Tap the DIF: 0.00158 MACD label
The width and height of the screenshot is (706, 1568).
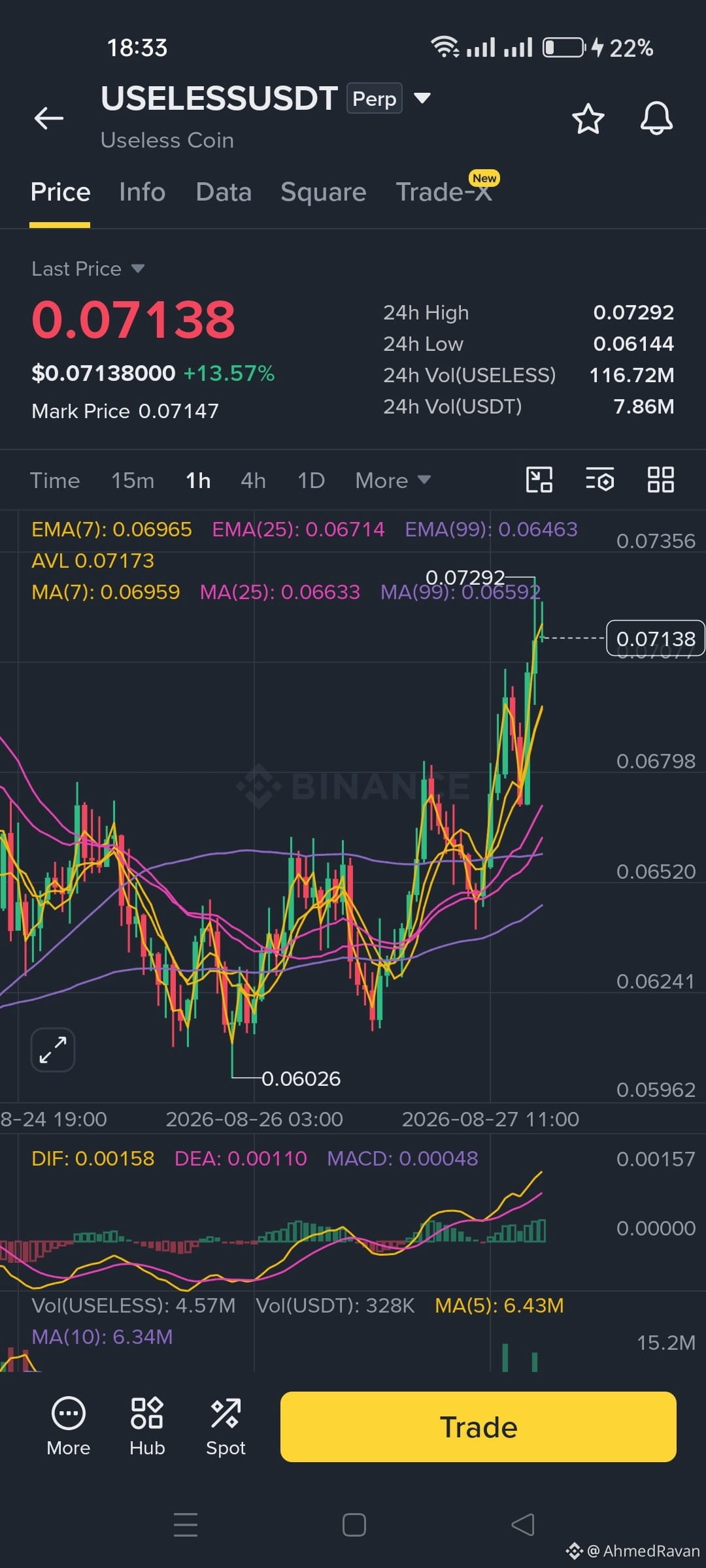tap(93, 1158)
